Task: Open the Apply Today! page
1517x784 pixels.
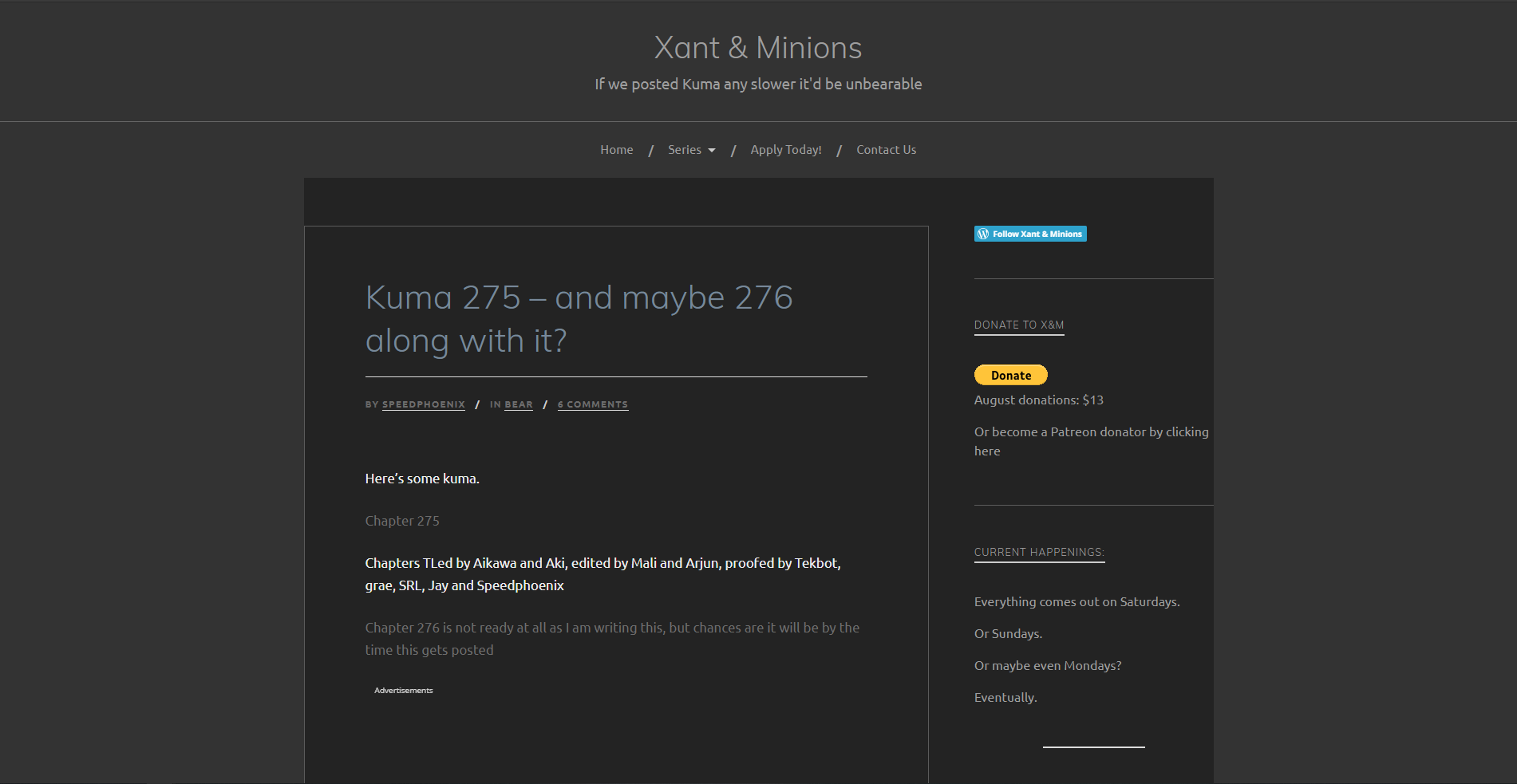Action: point(786,150)
